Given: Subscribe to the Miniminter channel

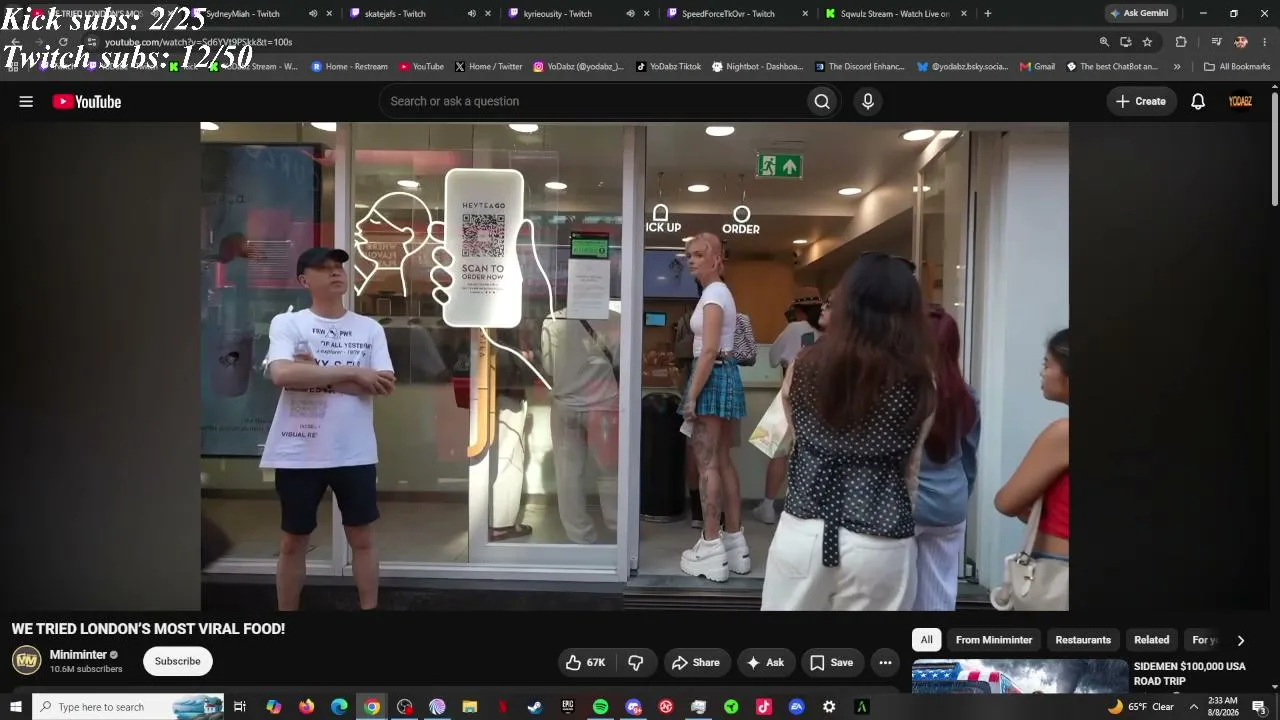Looking at the screenshot, I should click(x=178, y=661).
